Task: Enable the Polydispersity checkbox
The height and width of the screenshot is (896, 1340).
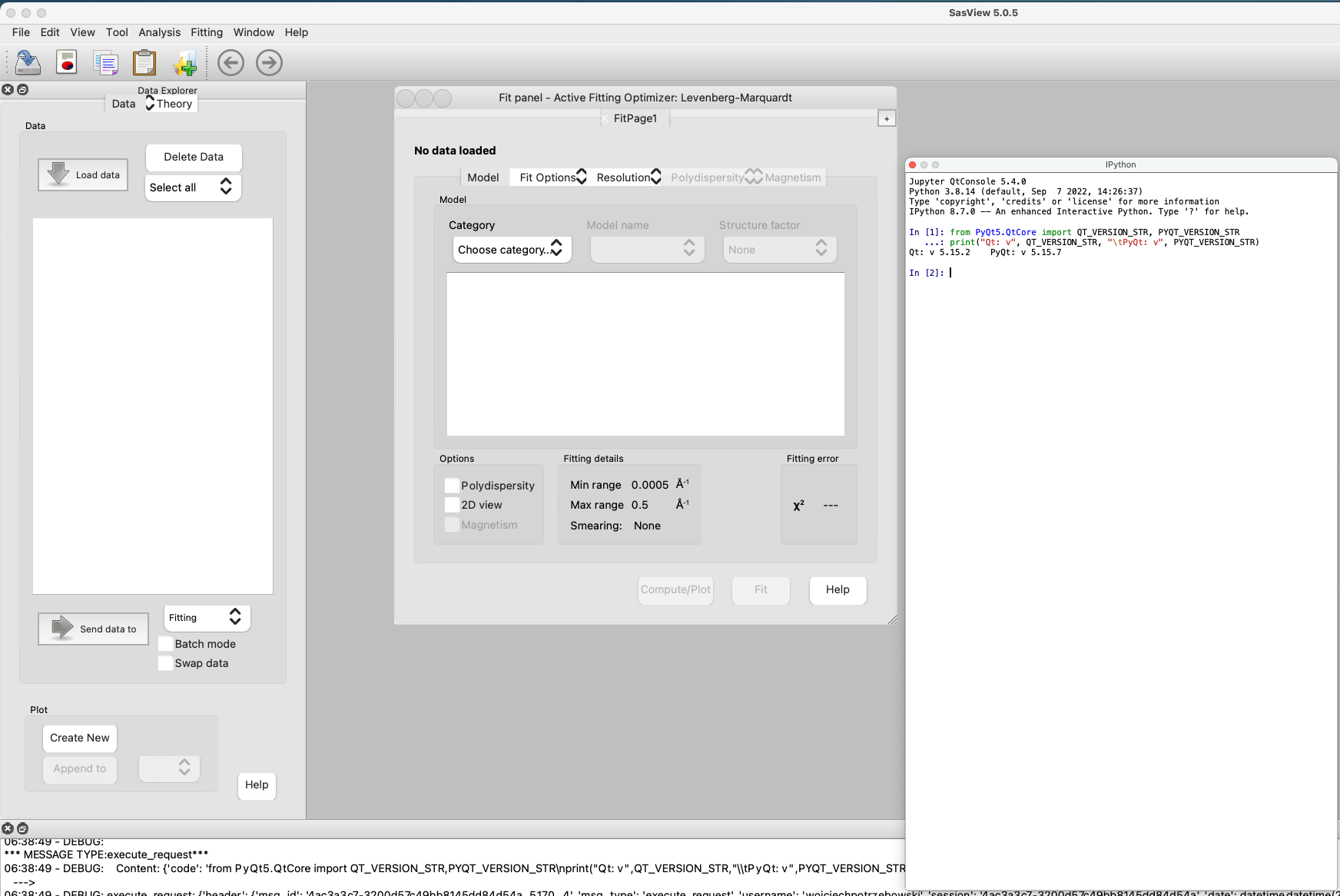Action: click(x=452, y=485)
